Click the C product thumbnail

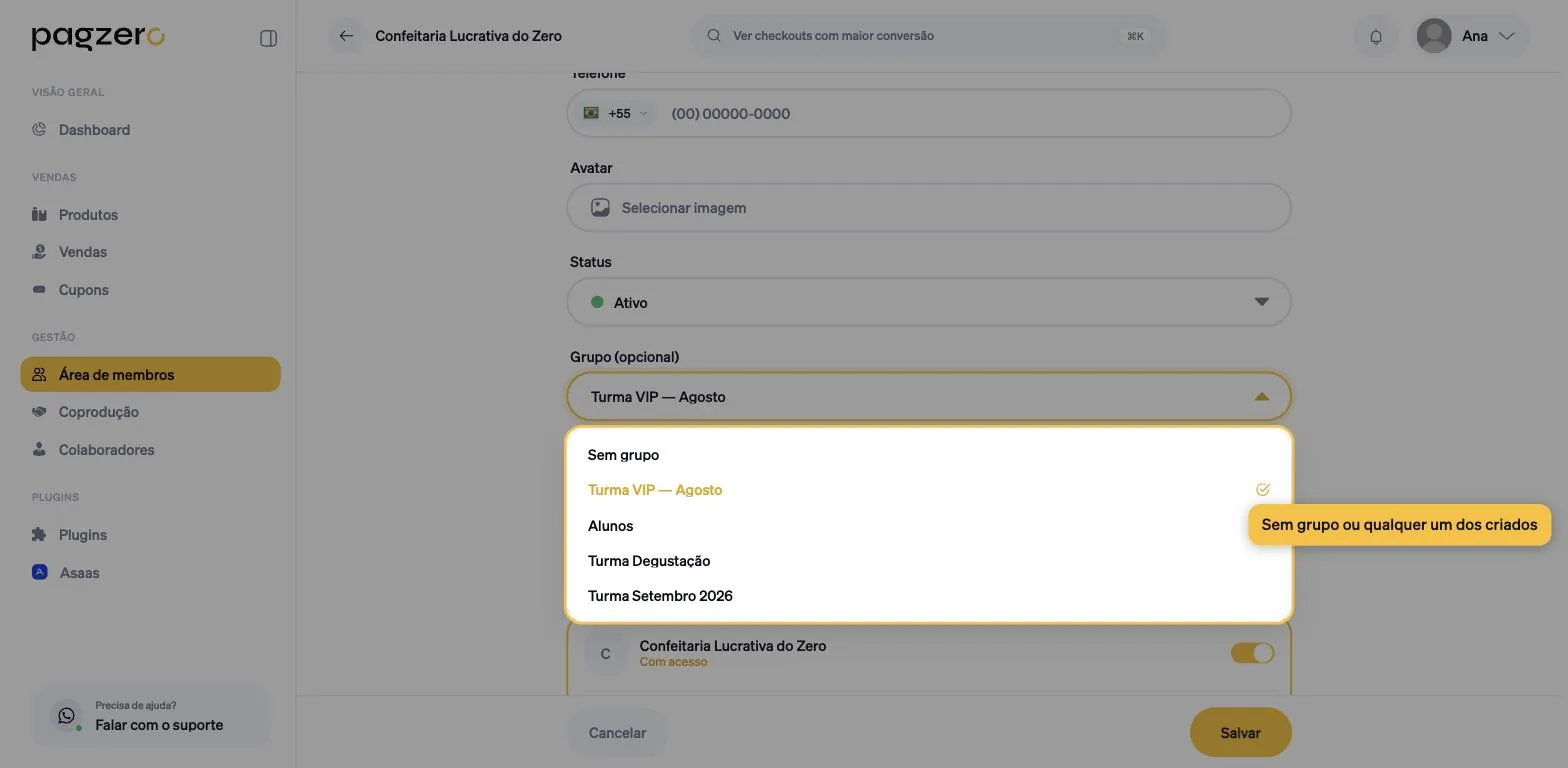pyautogui.click(x=605, y=653)
